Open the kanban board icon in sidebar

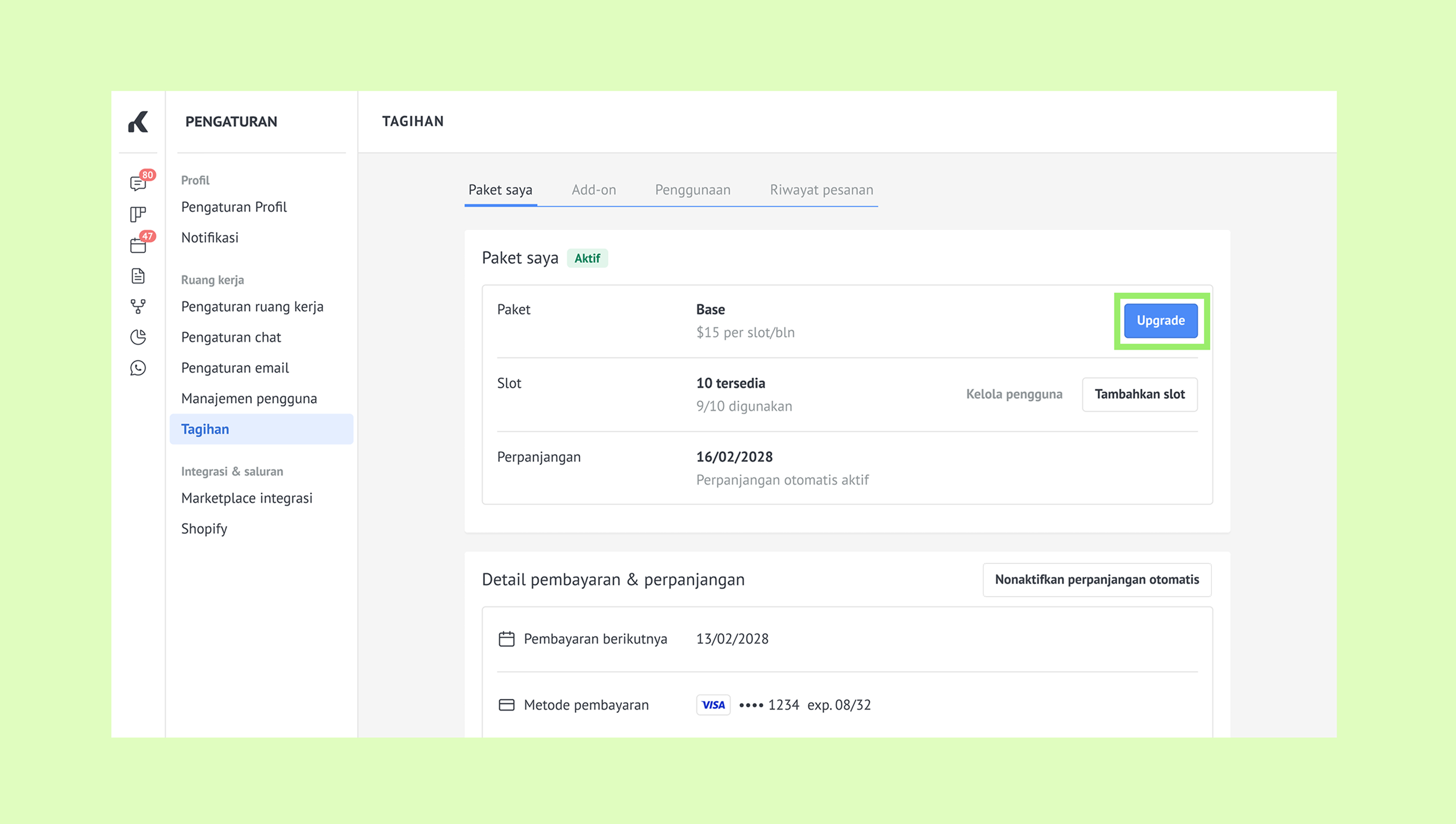click(x=138, y=215)
